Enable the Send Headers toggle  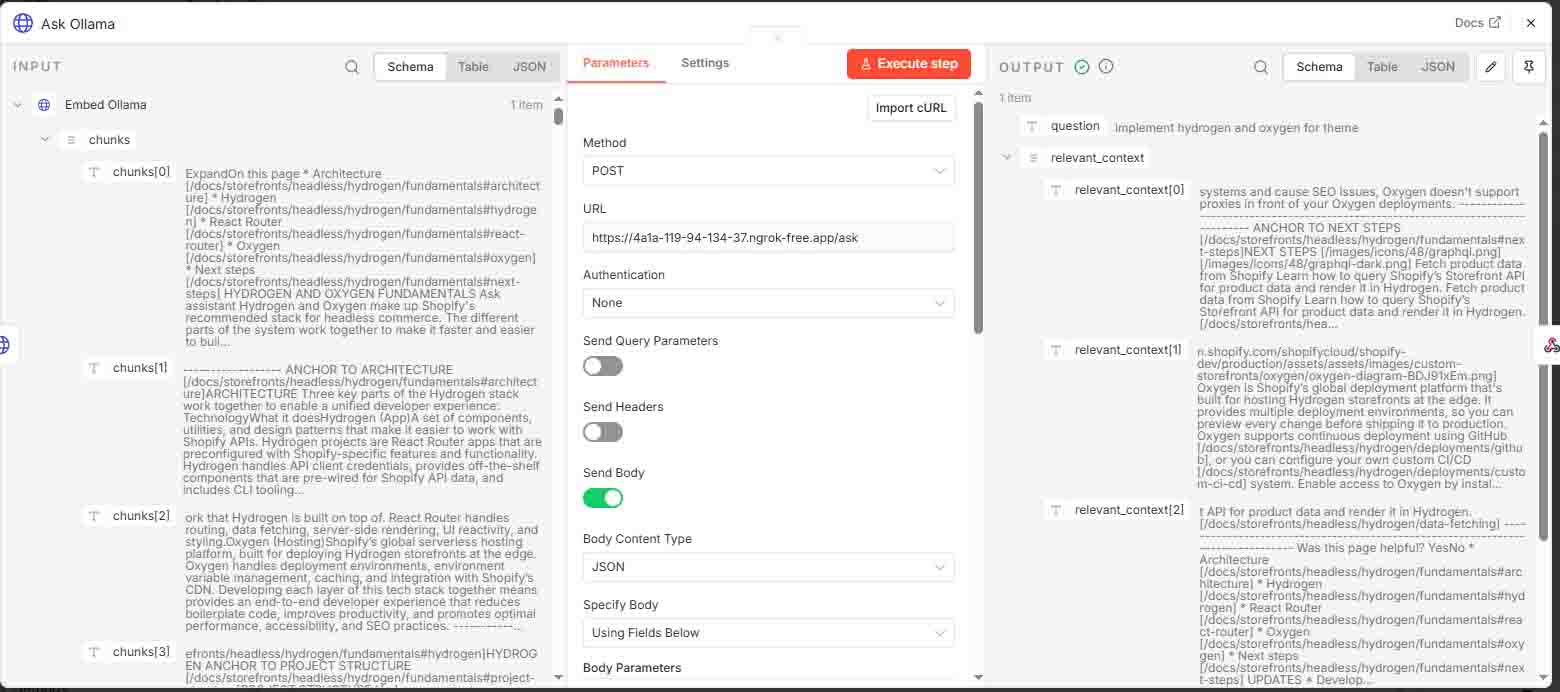pyautogui.click(x=603, y=432)
